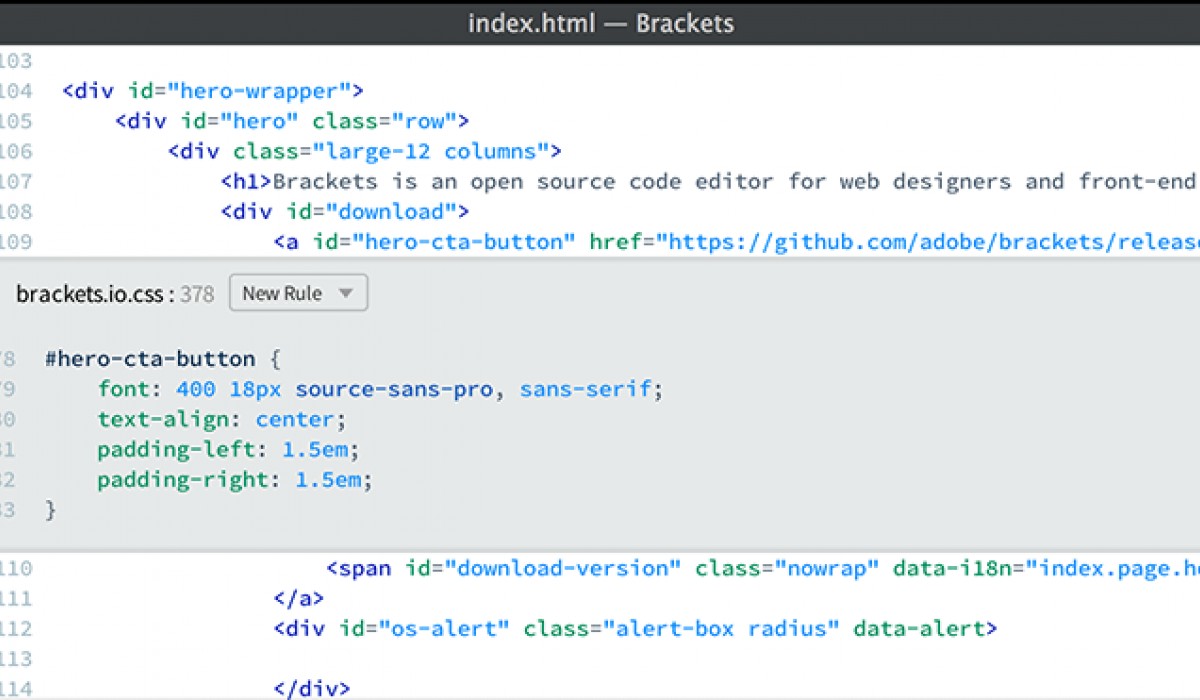Click the brackets.io.css file name label
The height and width of the screenshot is (700, 1200).
(x=90, y=293)
